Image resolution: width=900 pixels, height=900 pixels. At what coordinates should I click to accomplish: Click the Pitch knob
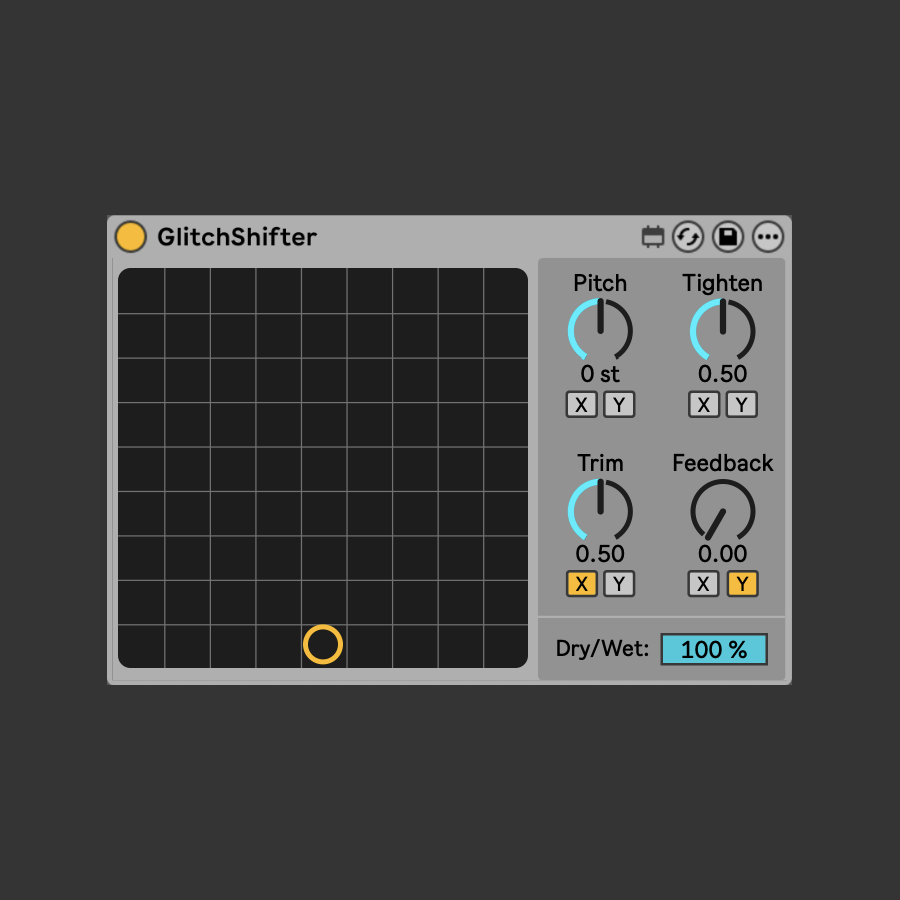tap(600, 330)
